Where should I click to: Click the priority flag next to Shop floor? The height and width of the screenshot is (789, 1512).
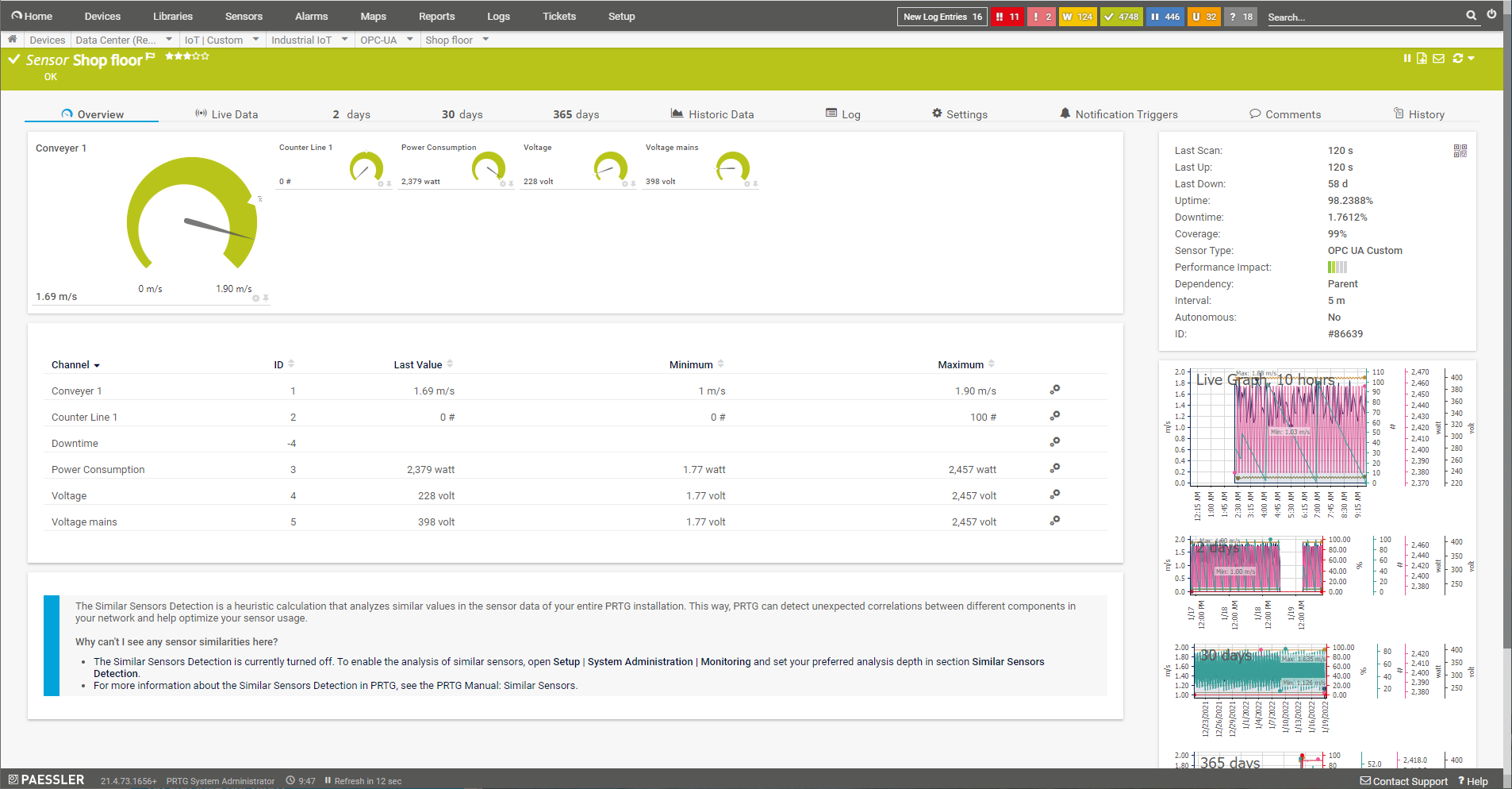(x=150, y=56)
